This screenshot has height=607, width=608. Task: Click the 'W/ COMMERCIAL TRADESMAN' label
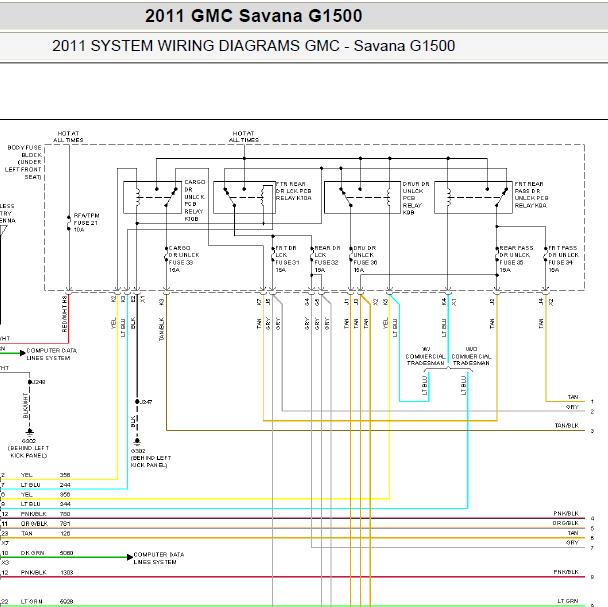coord(425,356)
